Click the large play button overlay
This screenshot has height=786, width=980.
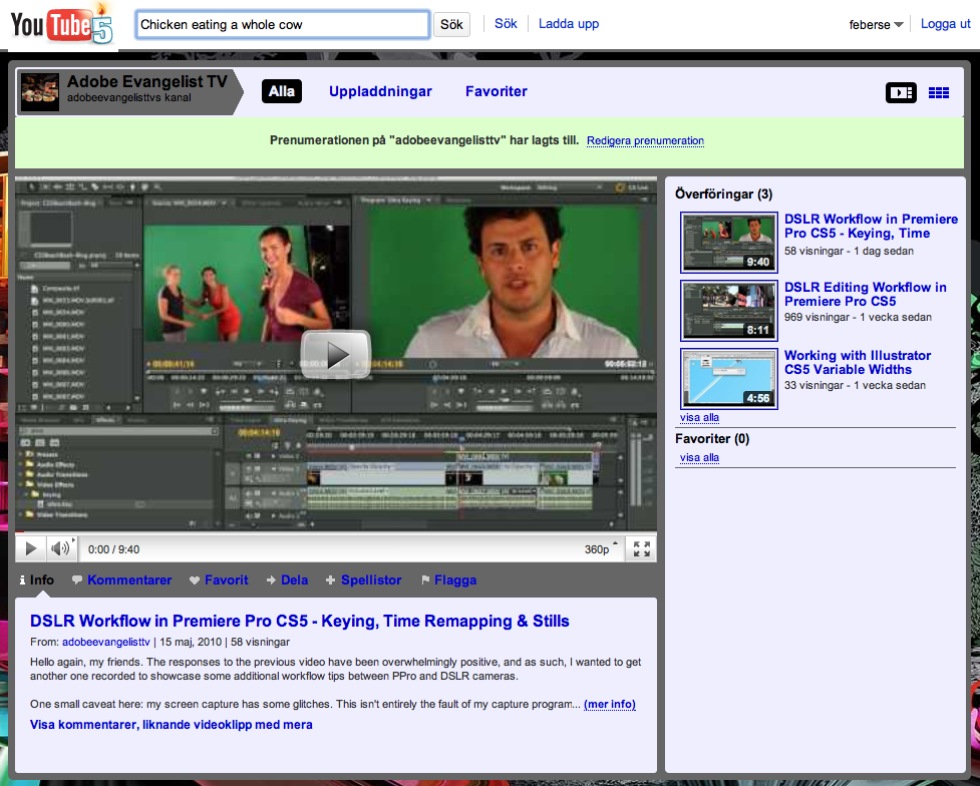click(x=336, y=354)
